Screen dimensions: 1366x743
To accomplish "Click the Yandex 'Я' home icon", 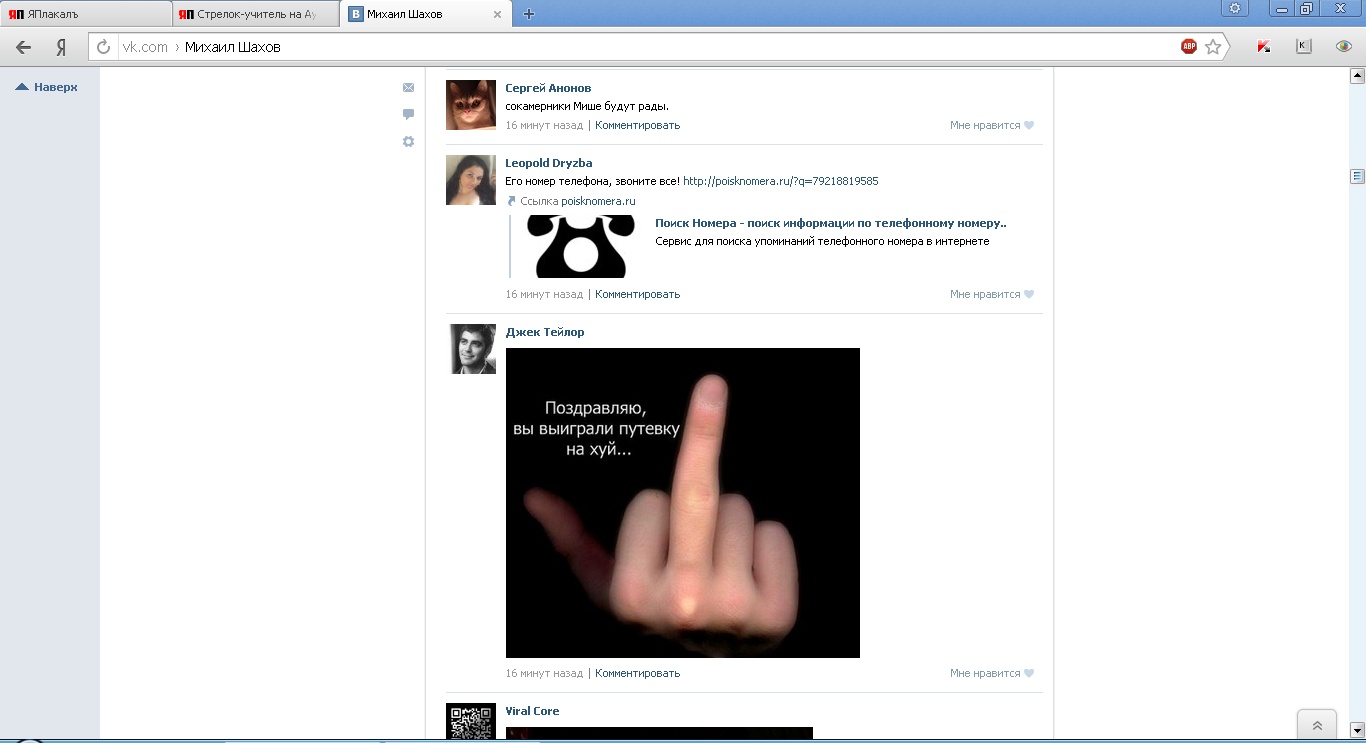I will pyautogui.click(x=61, y=47).
